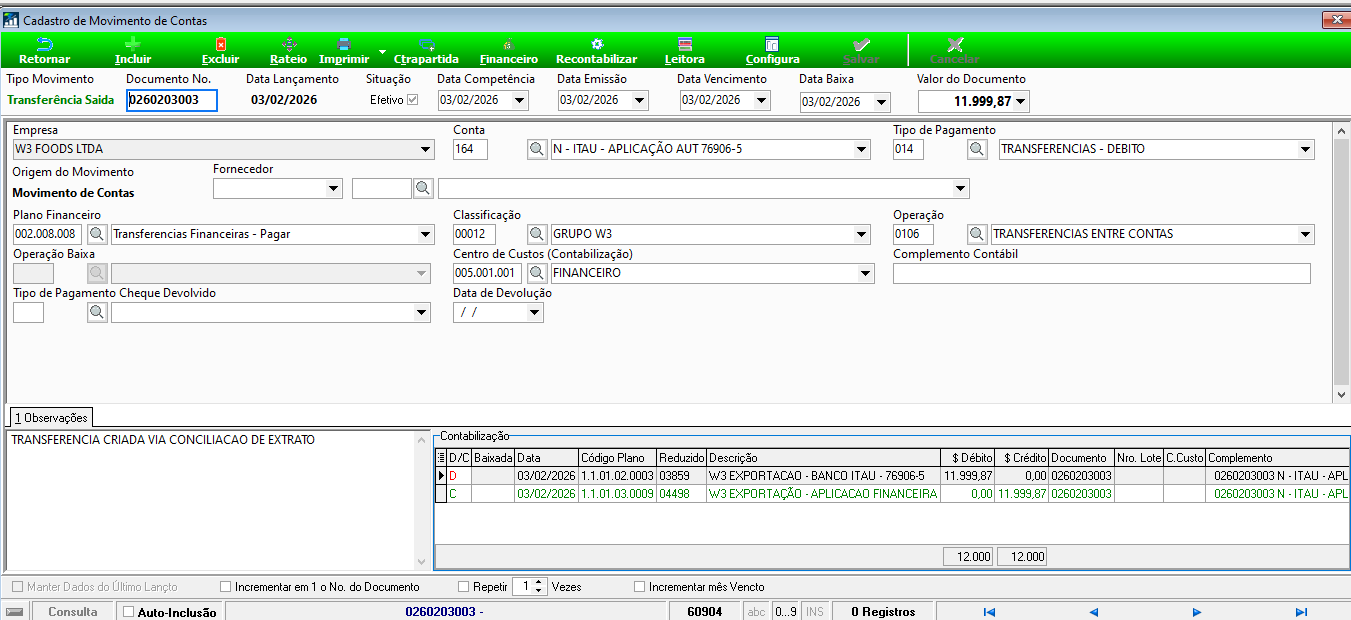1351x620 pixels.
Task: Click the Documento No. input field
Action: pos(172,100)
